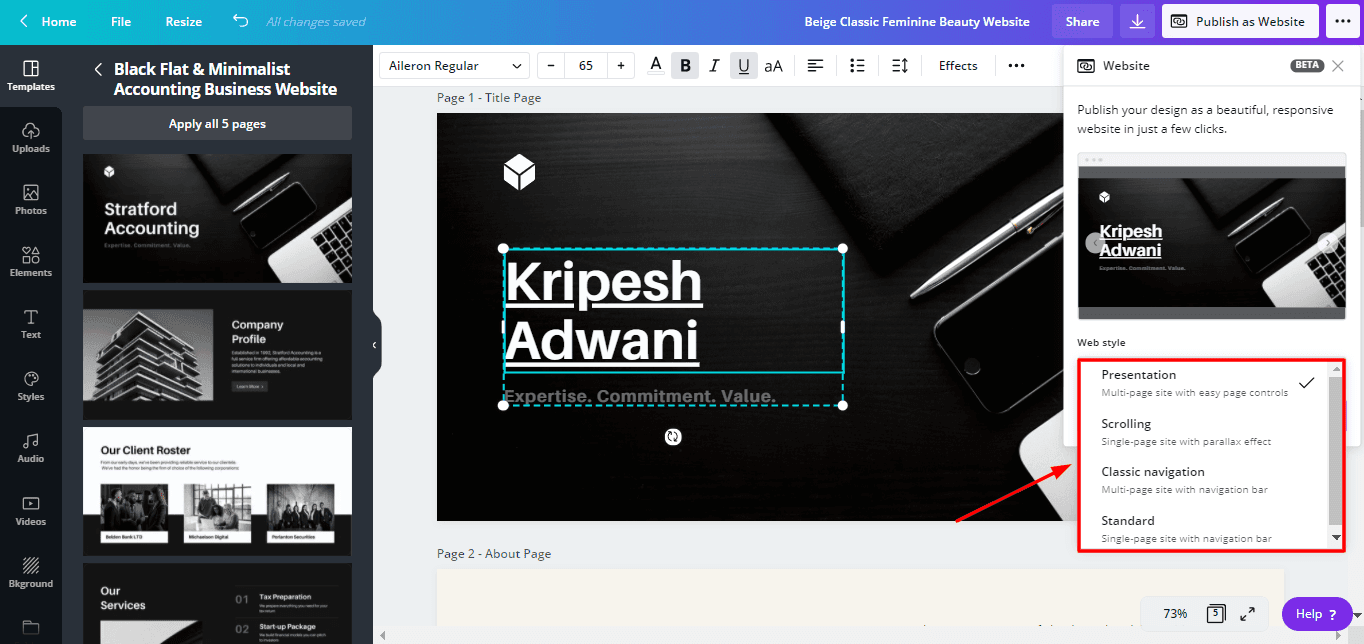Open the Uploads sidebar panel
This screenshot has height=644, width=1364.
(31, 138)
